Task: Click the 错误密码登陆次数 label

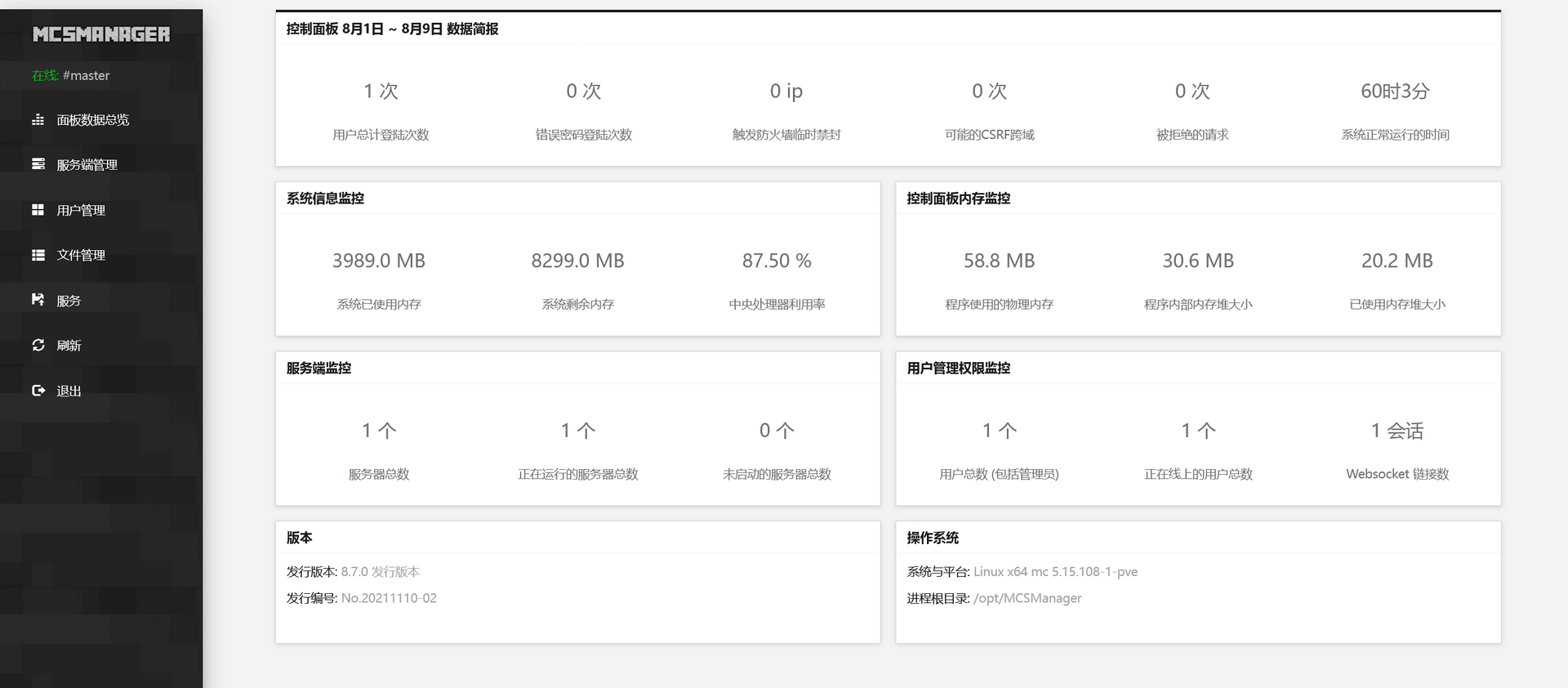Action: pyautogui.click(x=584, y=135)
